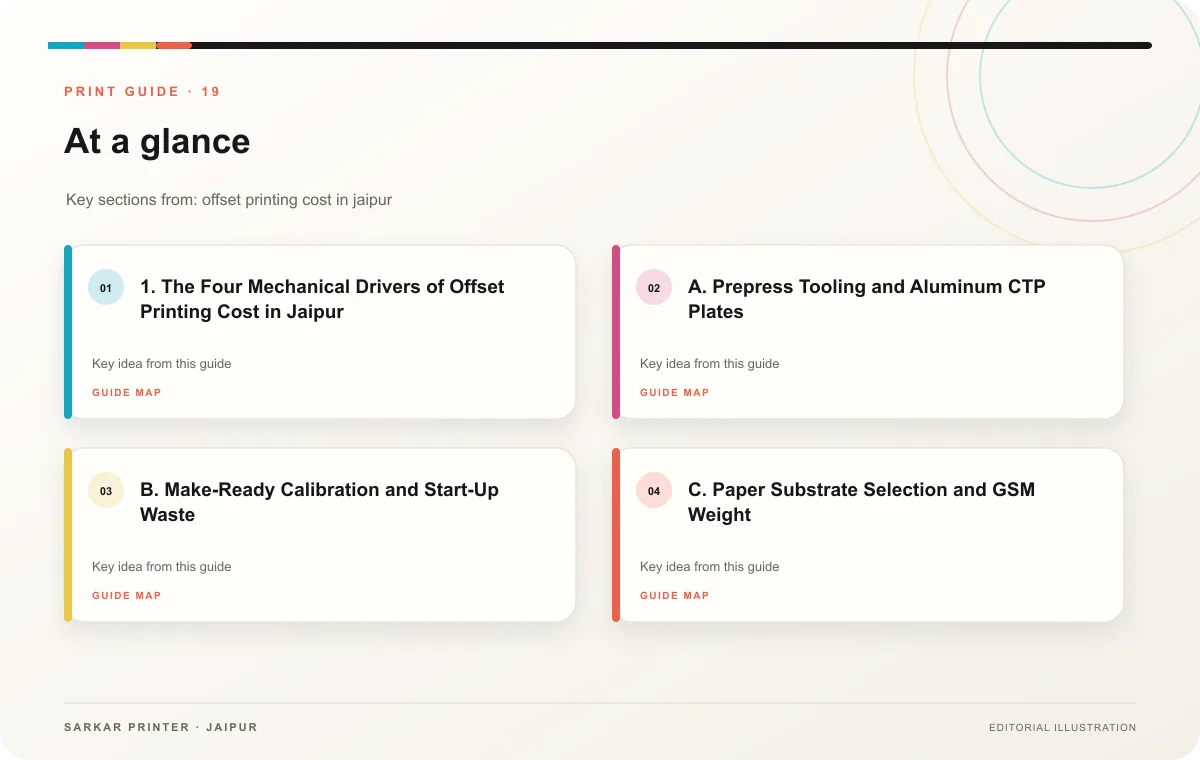Screen dimensions: 1200x760
Task: Click the "SARKAR PRINTER · JAIPUR" footer text
Action: tap(161, 727)
